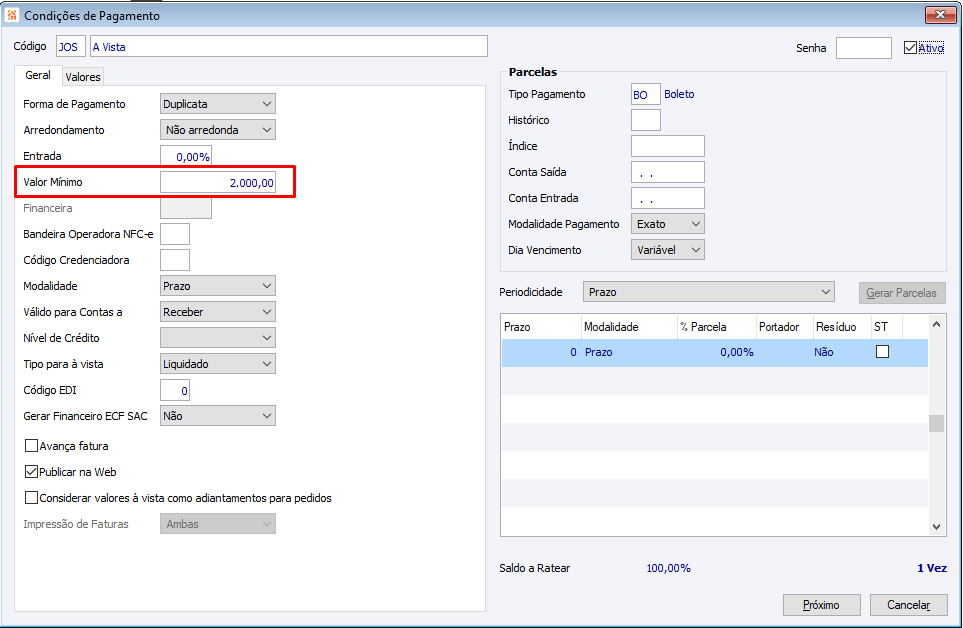The height and width of the screenshot is (628, 963).
Task: Tick the ST checkbox in Prazo row
Action: (882, 352)
